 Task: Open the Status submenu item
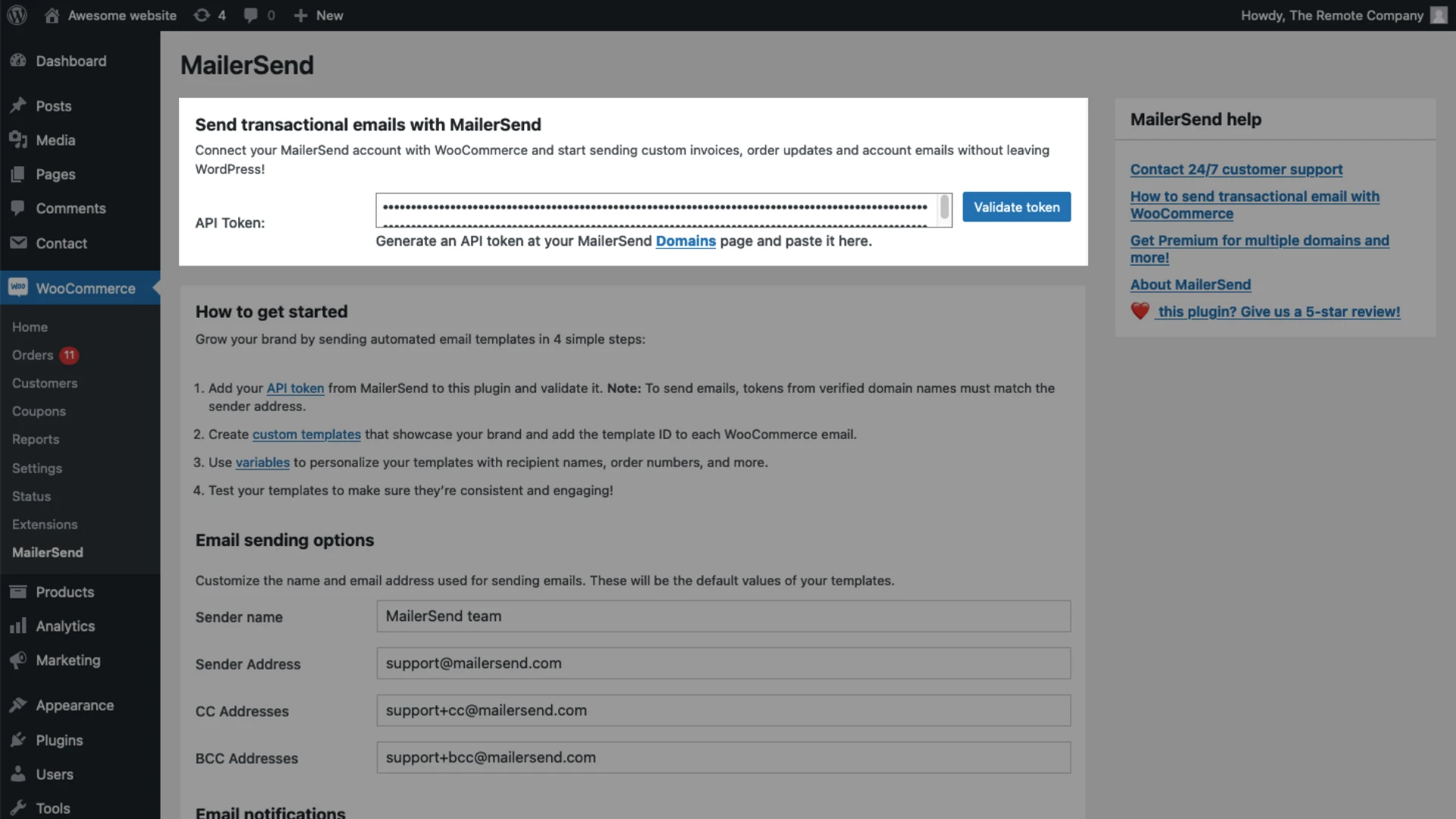(31, 496)
